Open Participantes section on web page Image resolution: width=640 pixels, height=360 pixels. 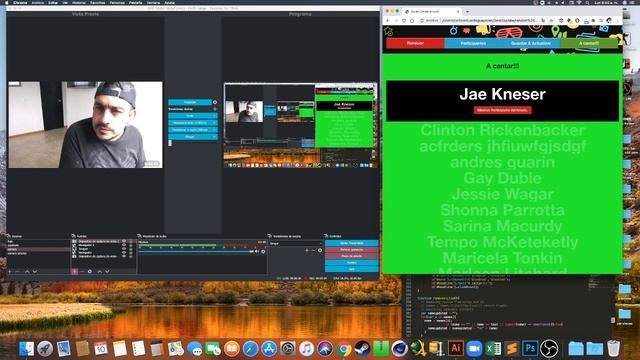(x=473, y=43)
